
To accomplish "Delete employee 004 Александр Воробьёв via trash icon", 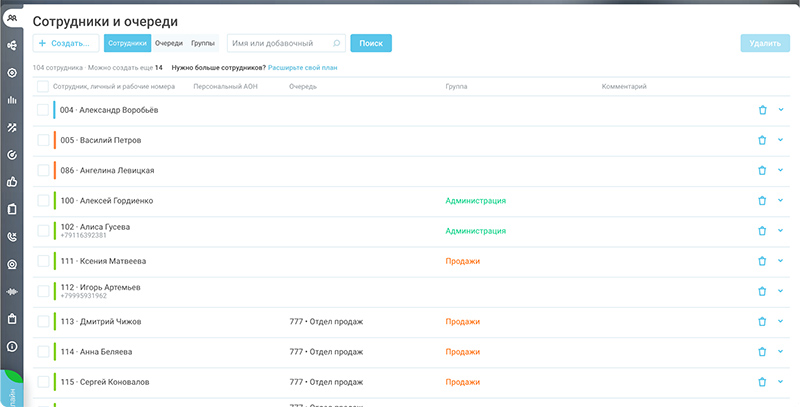I will (x=762, y=110).
